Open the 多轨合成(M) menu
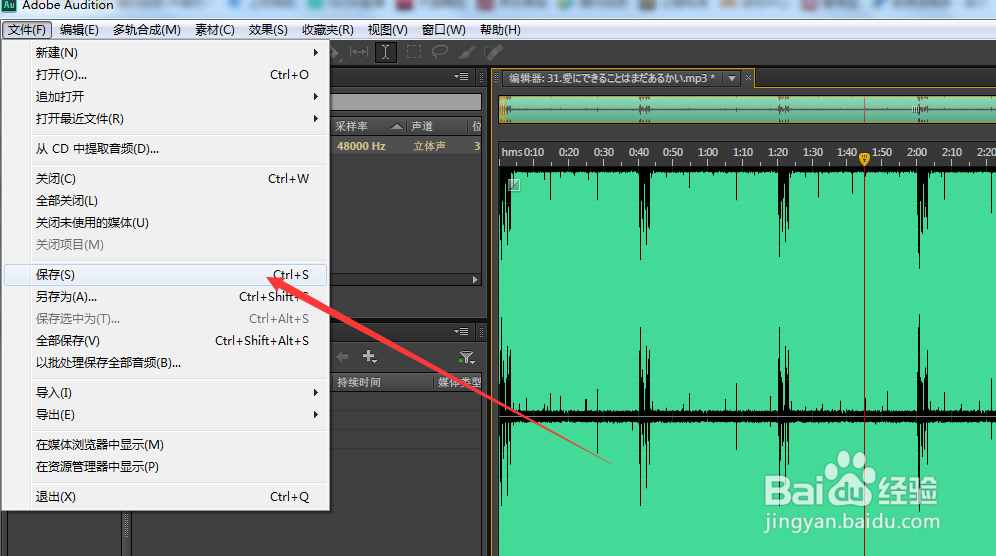 [x=147, y=30]
